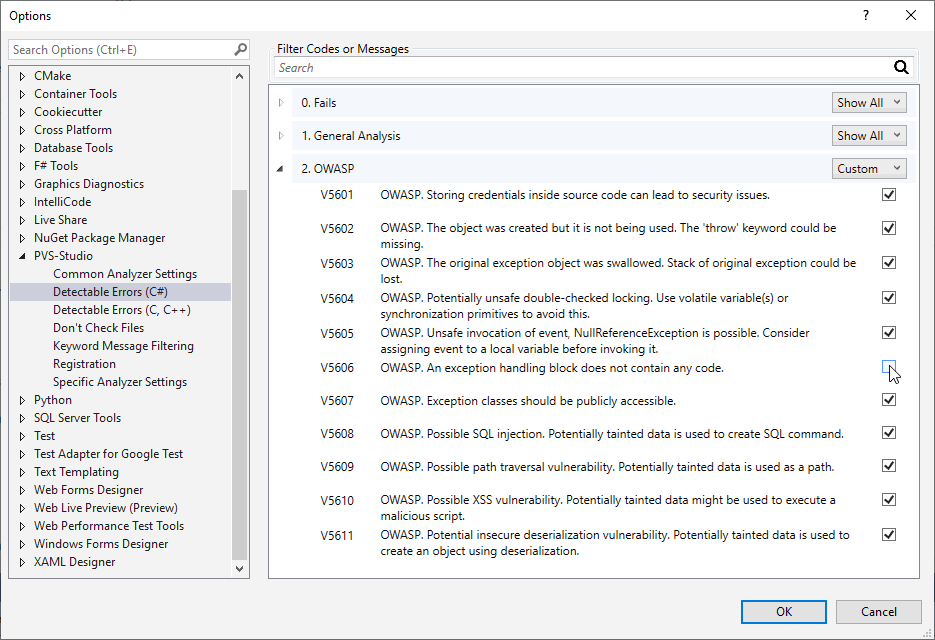Select Web Performance Test Tools item
The width and height of the screenshot is (935, 640).
109,525
